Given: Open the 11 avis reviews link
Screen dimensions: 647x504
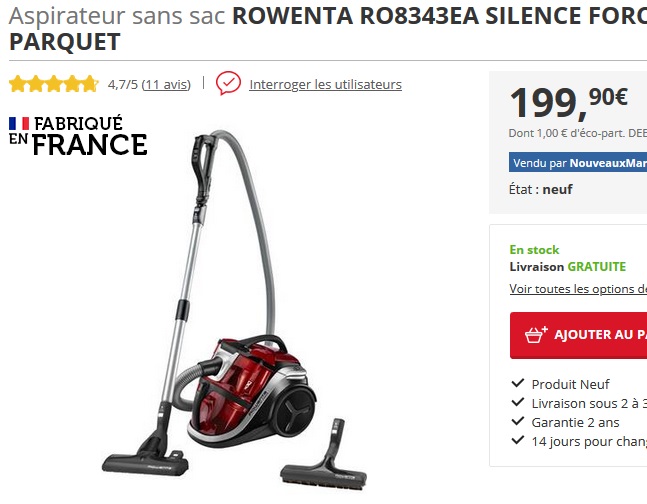Looking at the screenshot, I should (166, 84).
